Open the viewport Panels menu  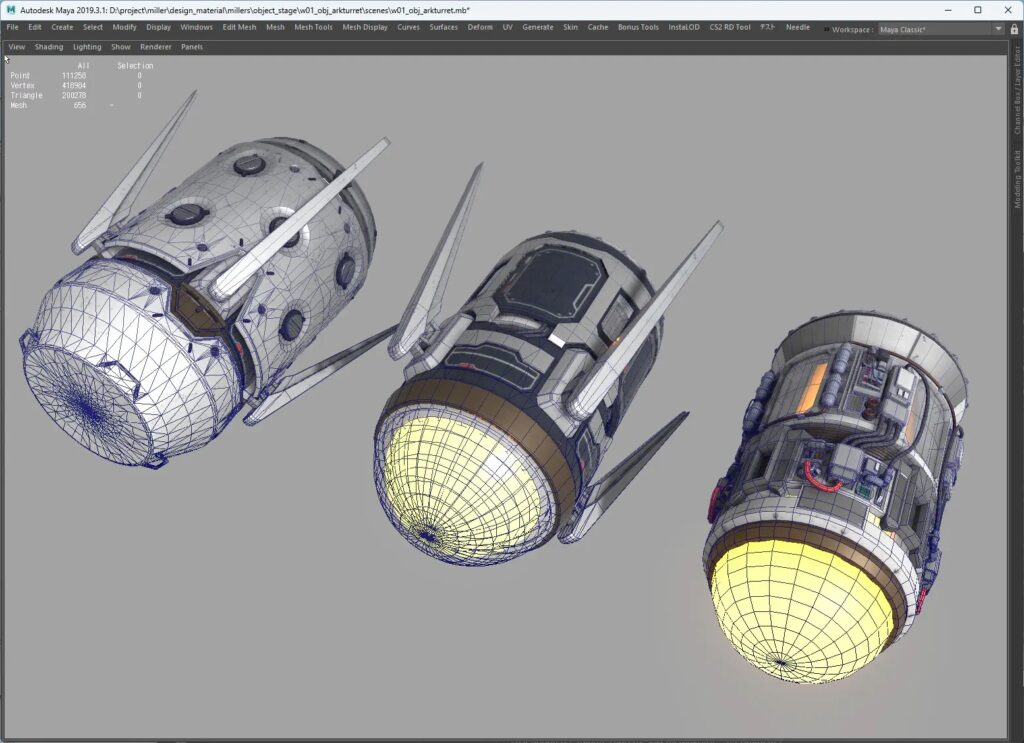[x=191, y=47]
